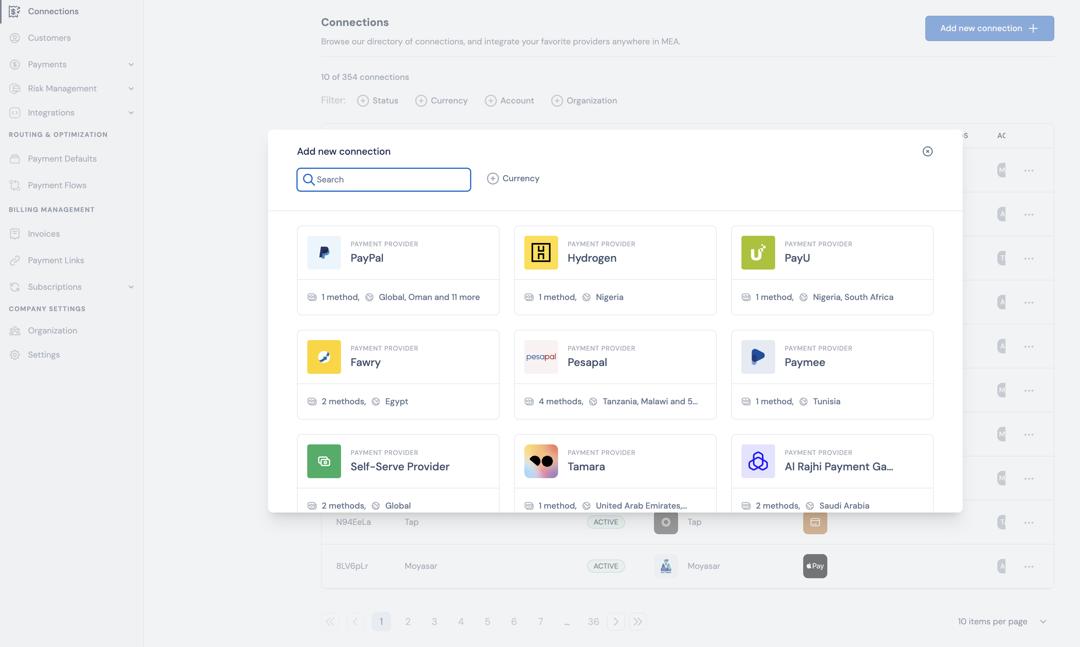Open Payment Flows in sidebar
Viewport: 1080px width, 647px height.
pyautogui.click(x=57, y=186)
